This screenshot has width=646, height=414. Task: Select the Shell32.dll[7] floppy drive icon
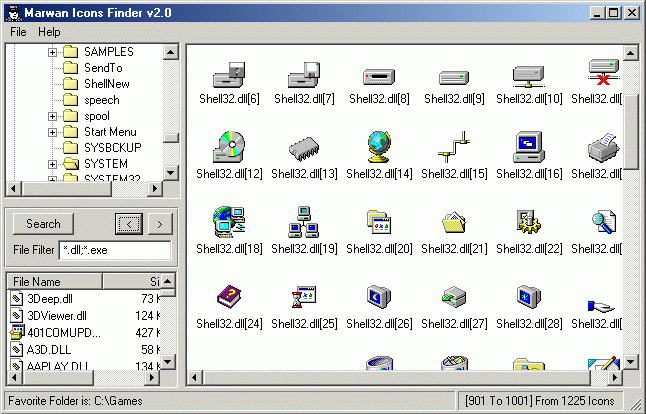[304, 75]
